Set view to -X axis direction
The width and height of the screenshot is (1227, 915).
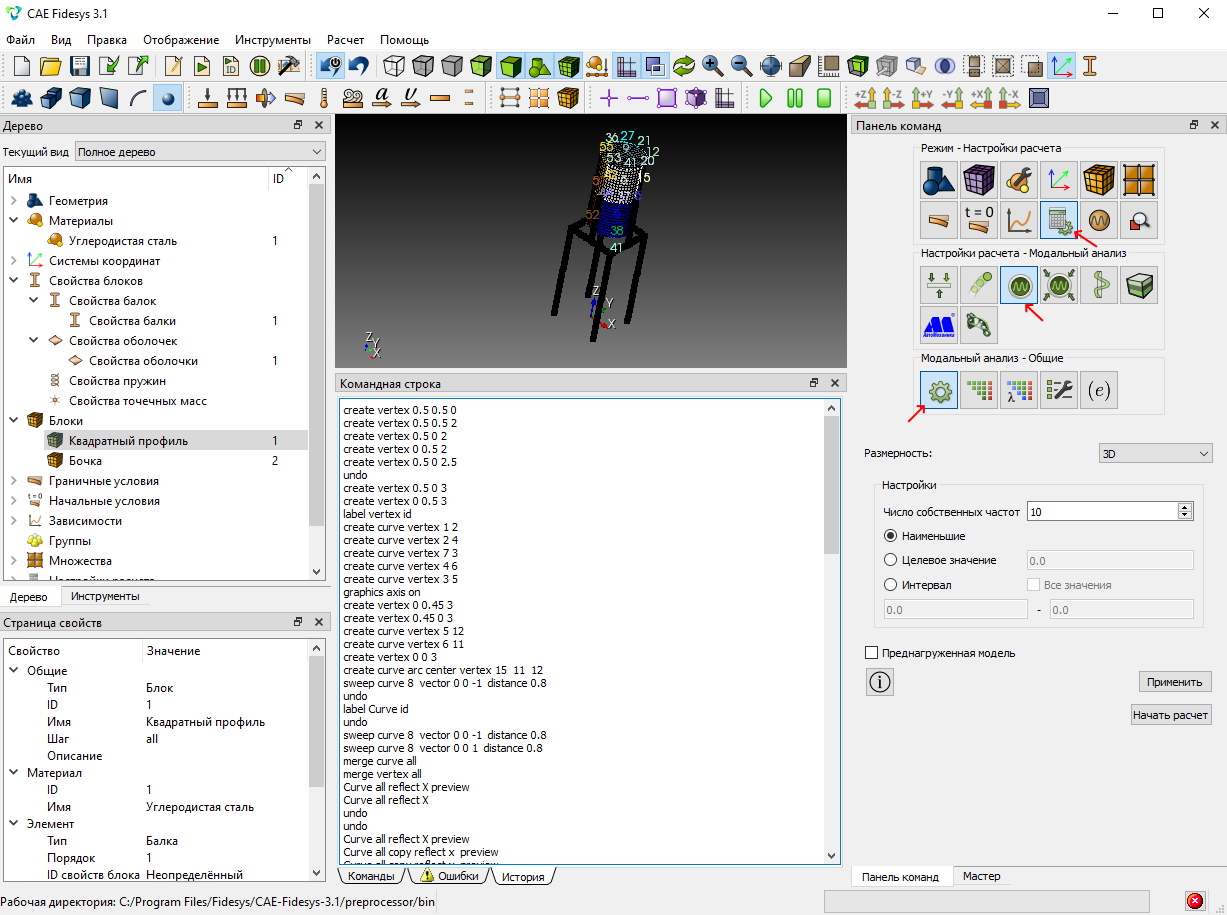pos(1010,98)
